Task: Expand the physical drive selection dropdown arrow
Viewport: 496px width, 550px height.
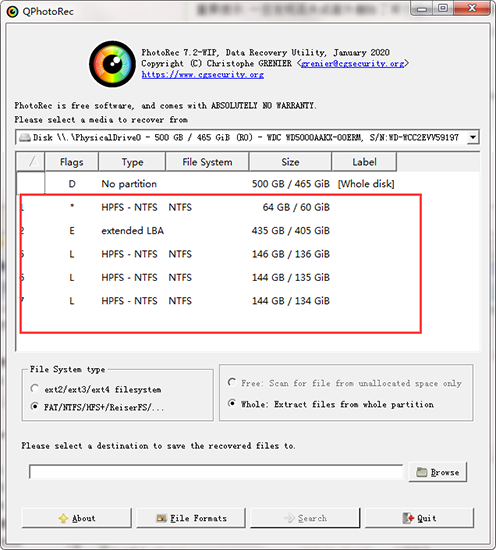Action: click(x=473, y=137)
